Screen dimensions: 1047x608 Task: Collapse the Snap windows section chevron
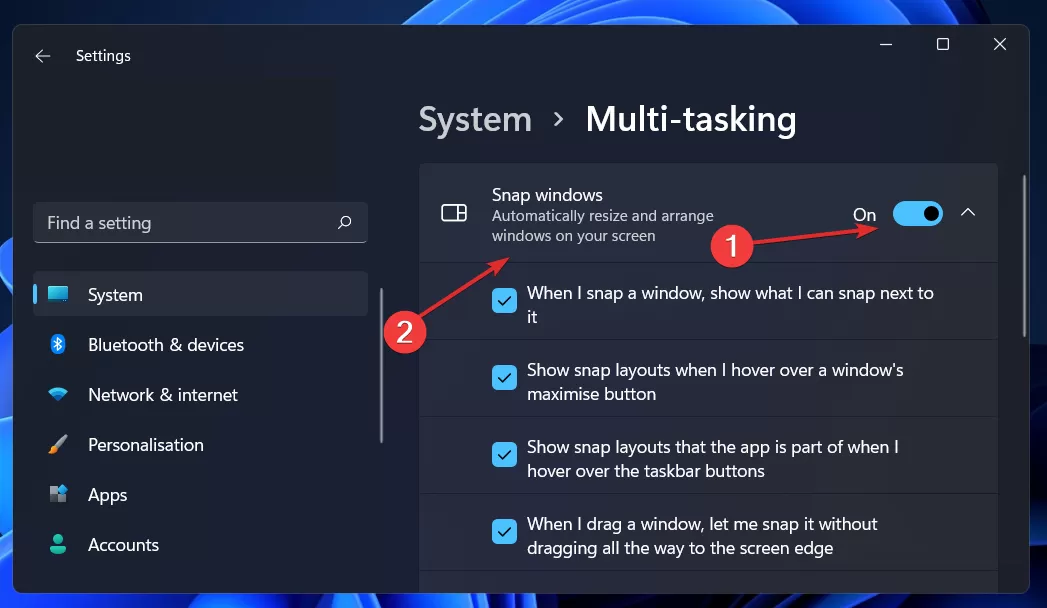coord(968,213)
